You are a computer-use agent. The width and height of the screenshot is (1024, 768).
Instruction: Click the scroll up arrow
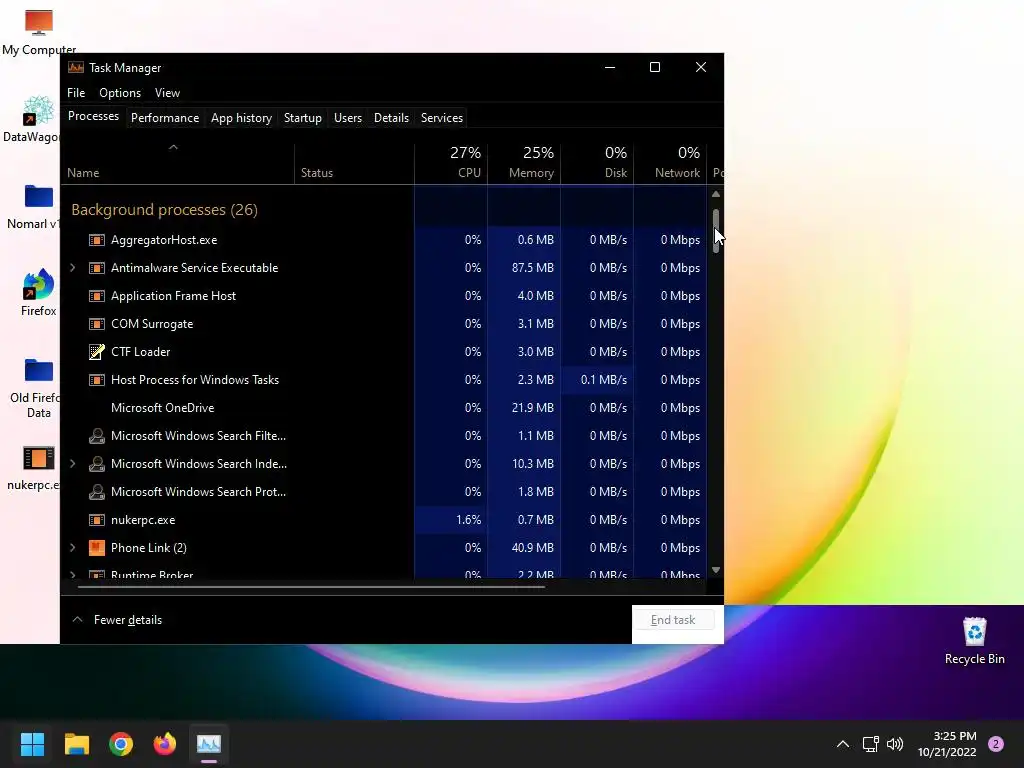(716, 194)
